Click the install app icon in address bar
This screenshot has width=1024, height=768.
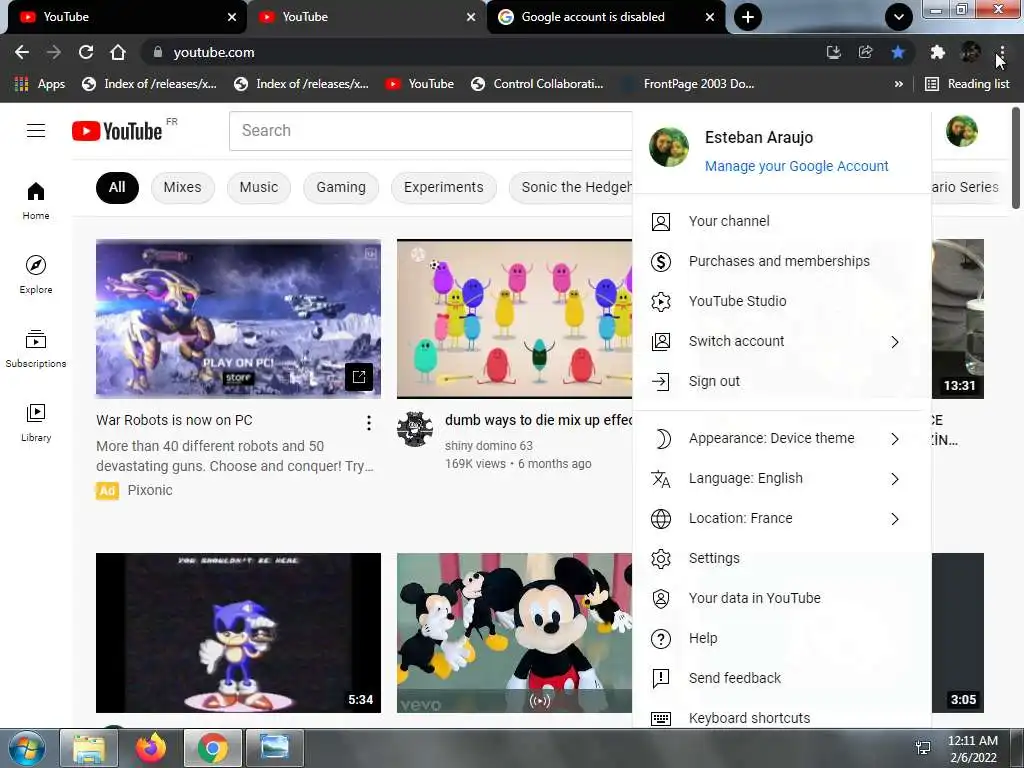coord(833,52)
